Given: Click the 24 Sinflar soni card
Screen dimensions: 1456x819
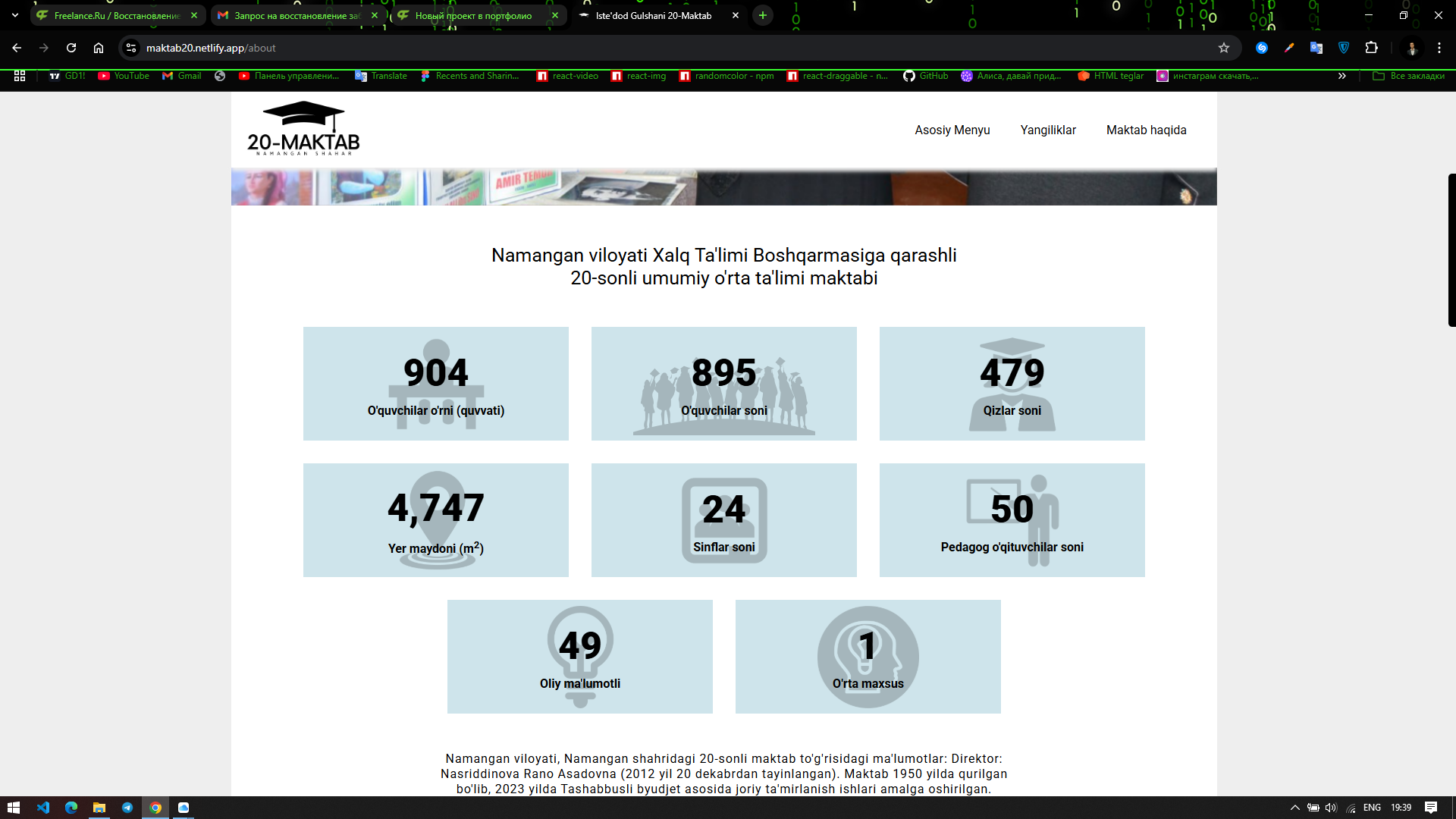Looking at the screenshot, I should coord(724,520).
